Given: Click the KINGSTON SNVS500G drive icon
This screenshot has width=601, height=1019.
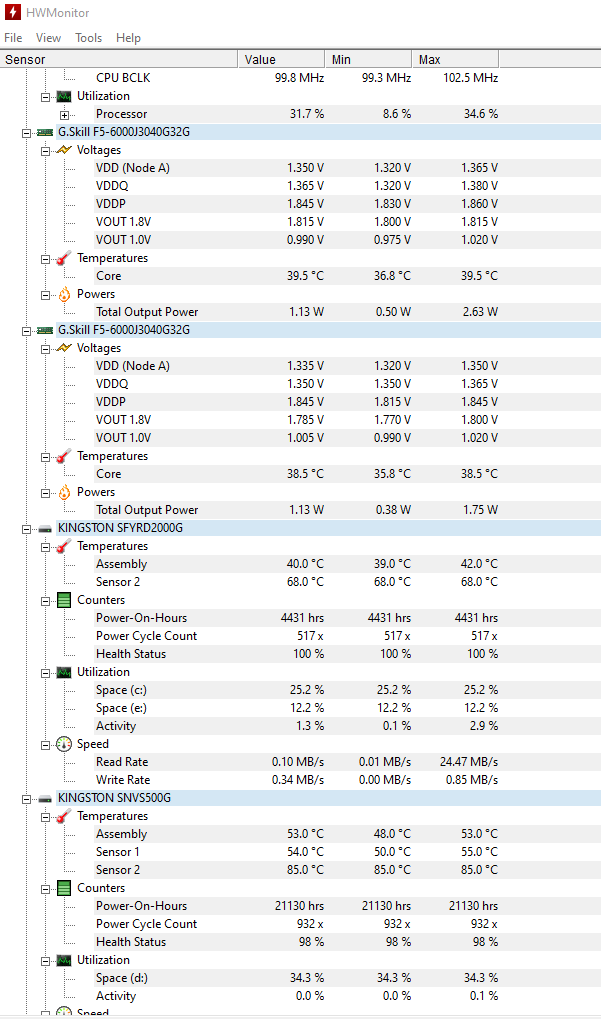Looking at the screenshot, I should click(x=45, y=798).
